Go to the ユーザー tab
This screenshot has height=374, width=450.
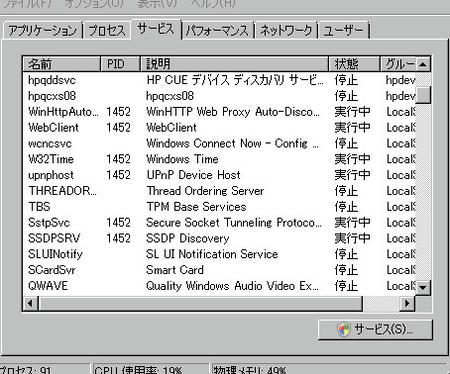[343, 31]
